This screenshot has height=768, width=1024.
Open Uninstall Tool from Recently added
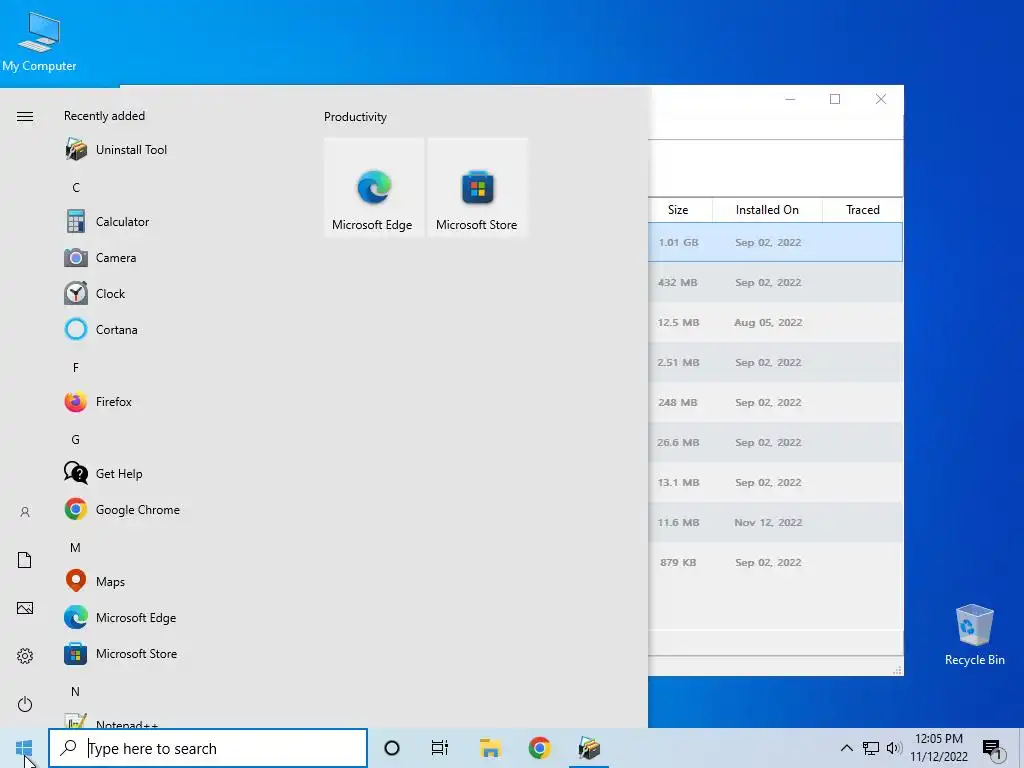[116, 150]
